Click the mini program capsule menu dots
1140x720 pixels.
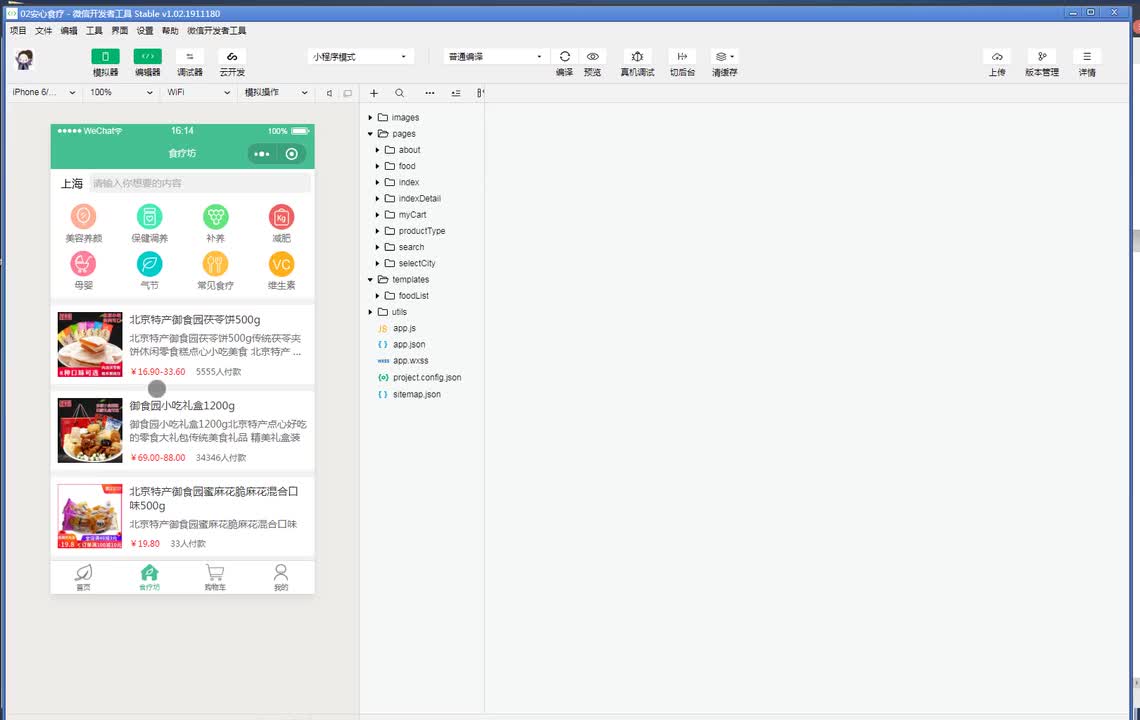(262, 153)
